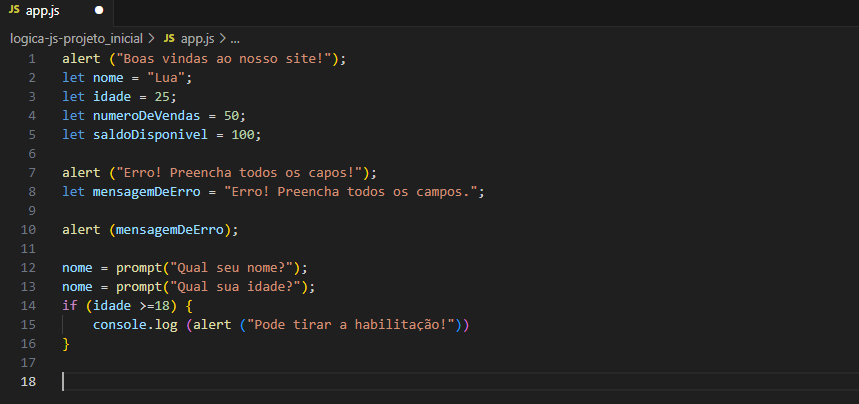Click the opening brace on line 14
859x404 pixels.
click(189, 305)
